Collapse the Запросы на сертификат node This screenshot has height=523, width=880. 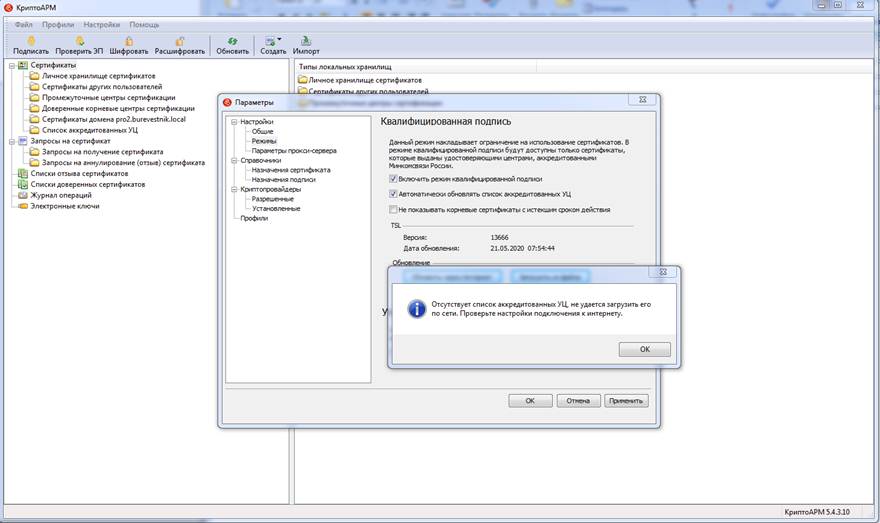(12, 141)
